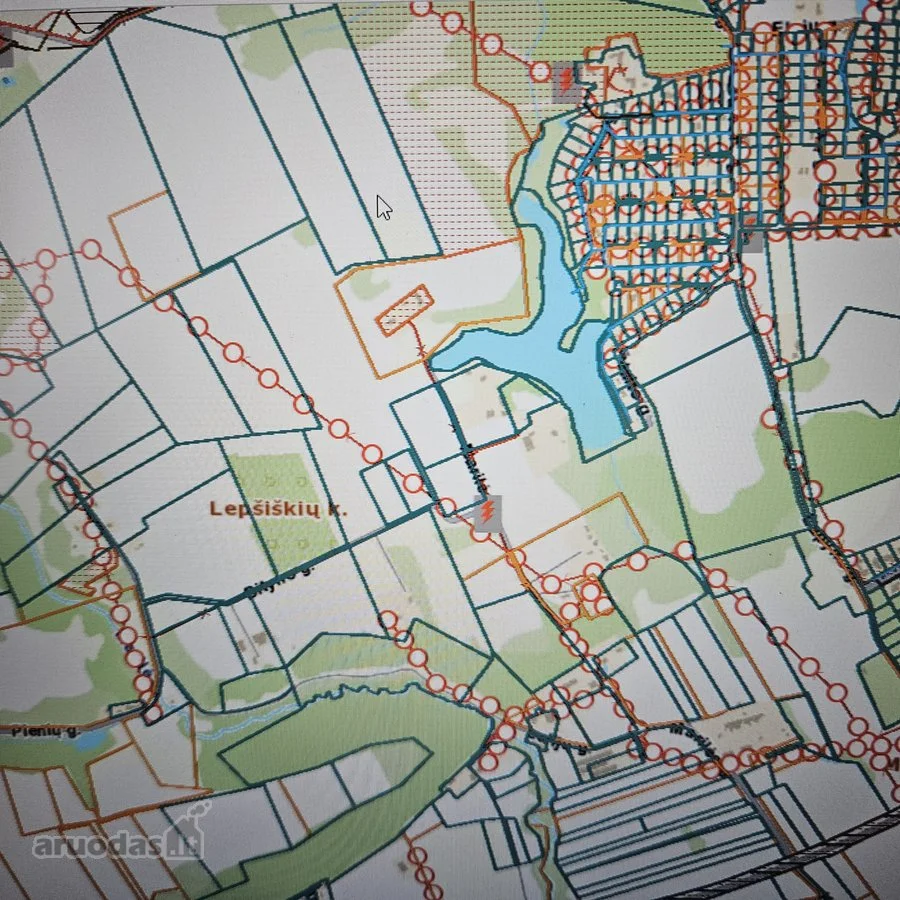Select the orange-outlined parcel right of the transformer icon
This screenshot has width=900, height=900.
pyautogui.click(x=555, y=535)
